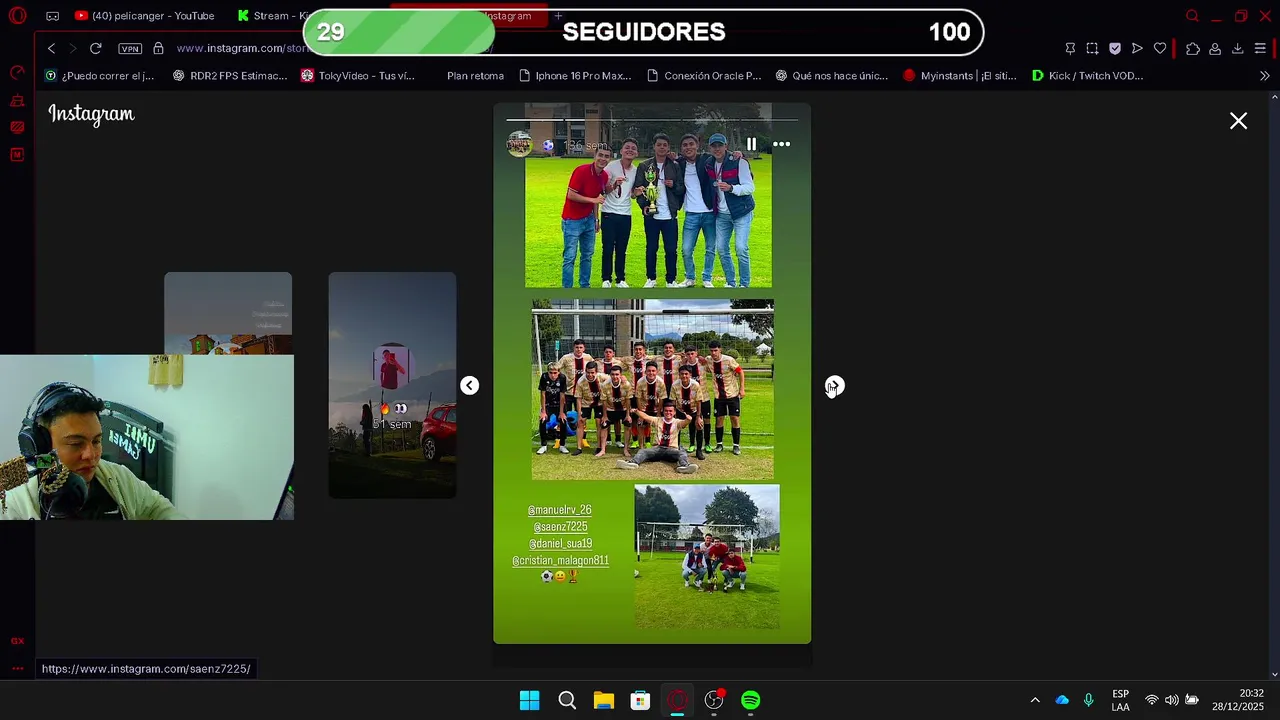Open the 'RDR2 FPS Estimac...' bookmark

230,75
